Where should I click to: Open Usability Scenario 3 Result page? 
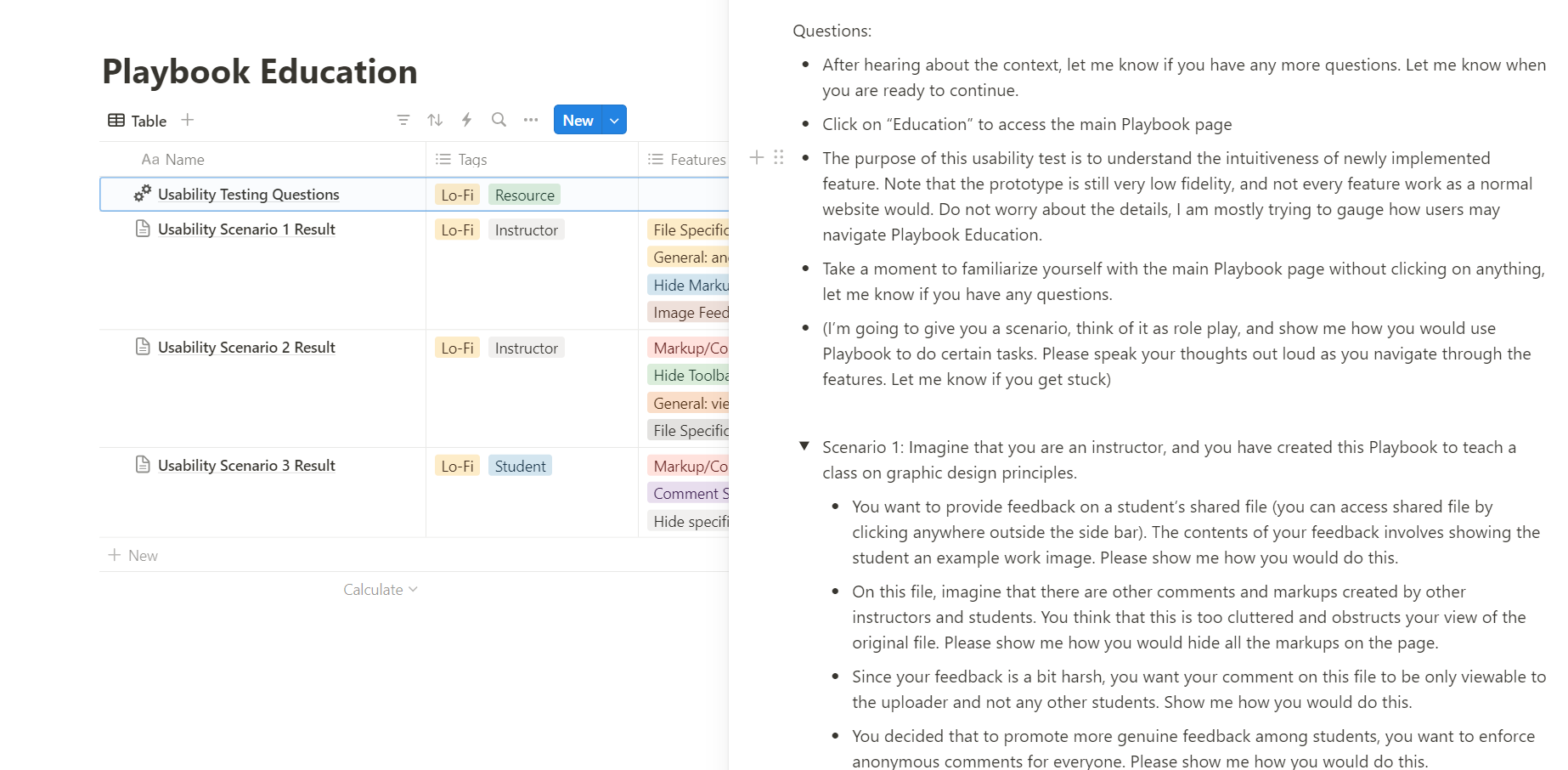246,466
